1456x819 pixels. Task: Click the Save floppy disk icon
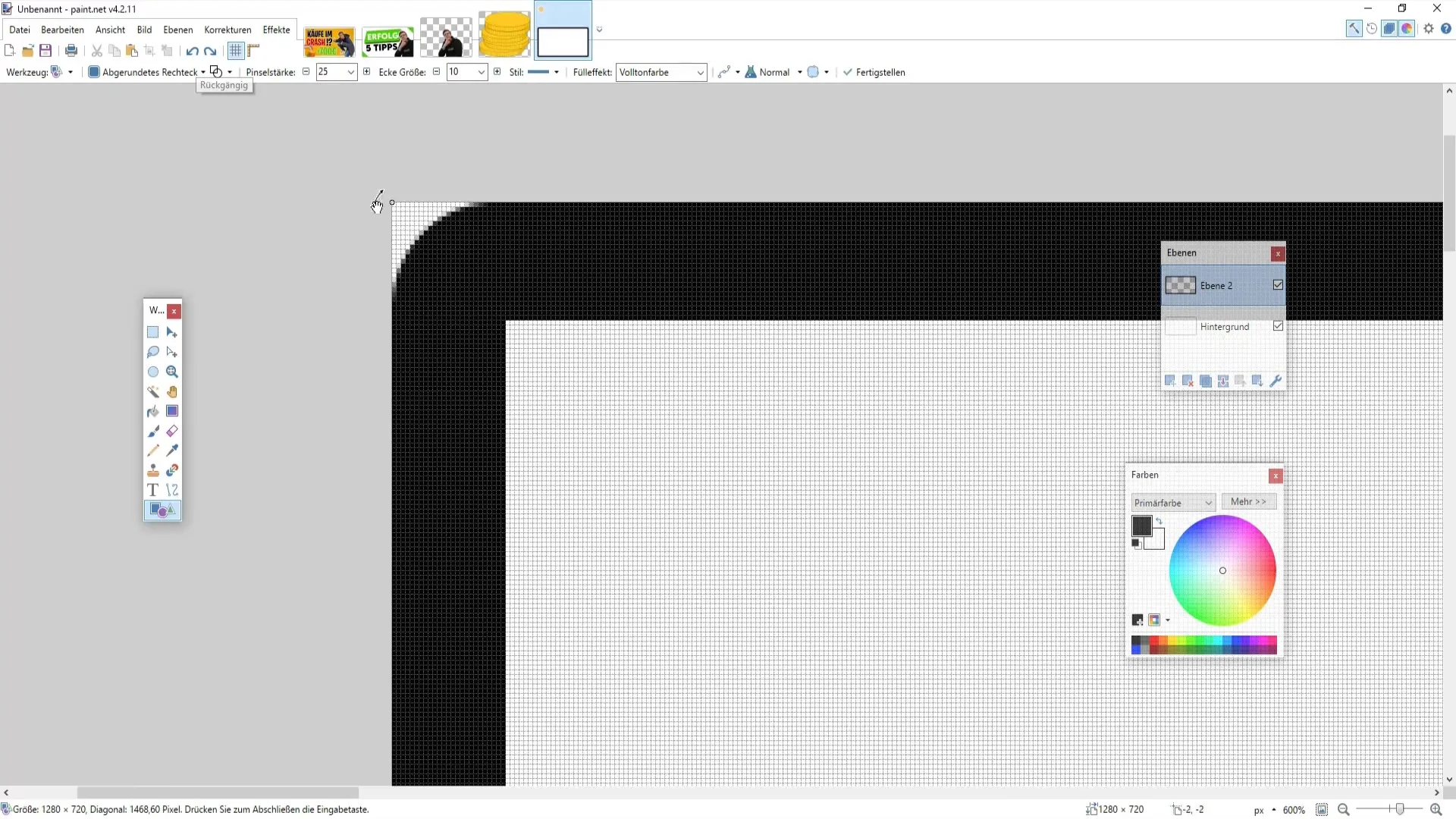(45, 51)
